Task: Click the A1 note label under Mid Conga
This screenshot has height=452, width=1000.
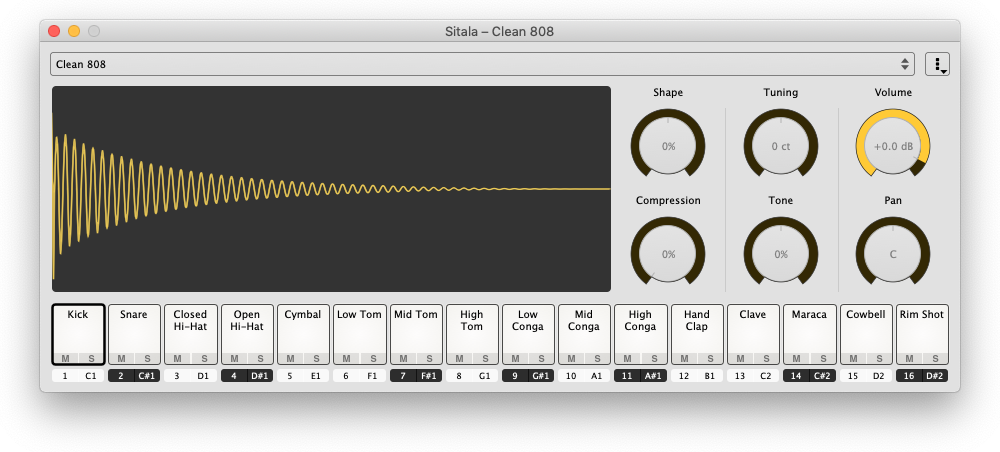Action: coord(597,375)
